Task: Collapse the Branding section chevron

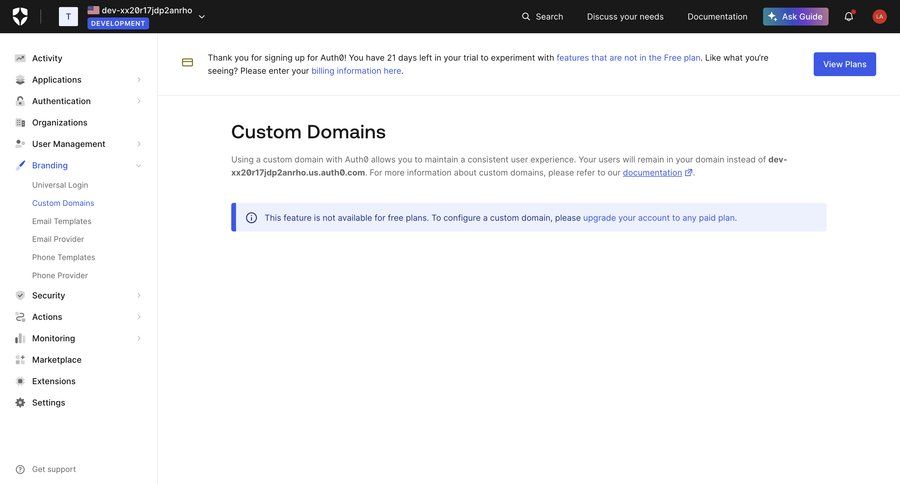Action: pos(139,165)
